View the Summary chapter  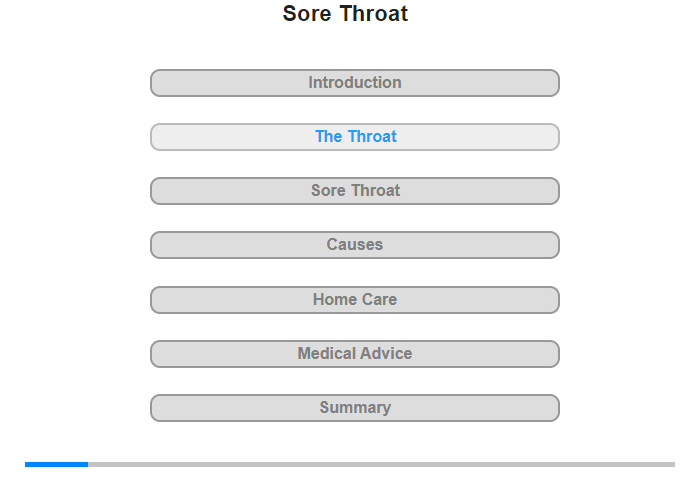coord(355,408)
